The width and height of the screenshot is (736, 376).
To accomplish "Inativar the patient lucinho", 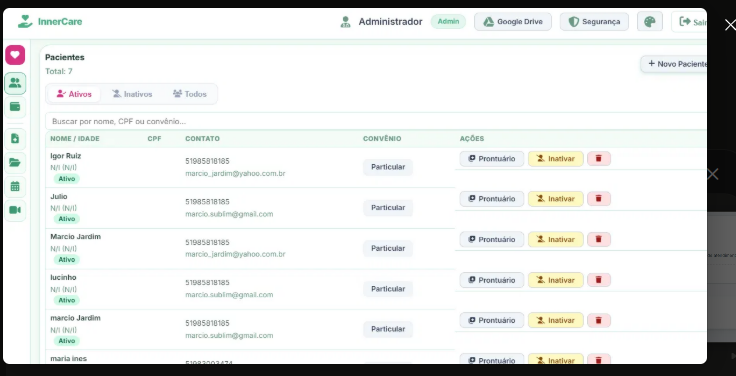I will (x=555, y=280).
